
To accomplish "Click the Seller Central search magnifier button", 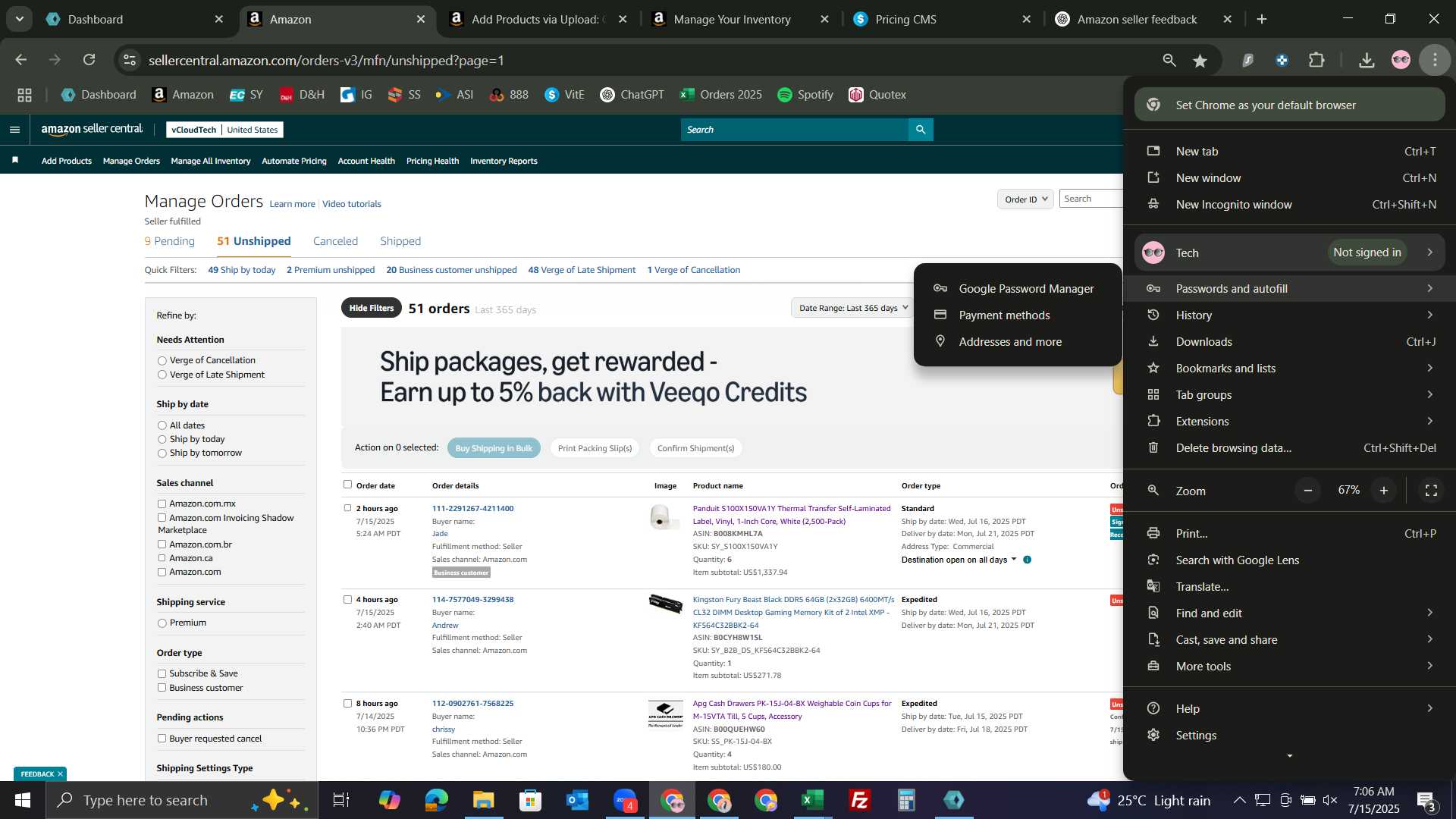I will (921, 130).
